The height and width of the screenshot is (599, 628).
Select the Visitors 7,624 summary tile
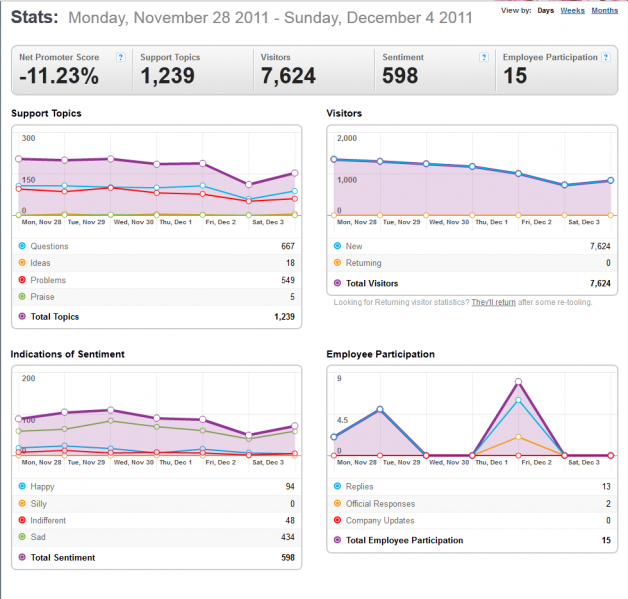coord(314,70)
